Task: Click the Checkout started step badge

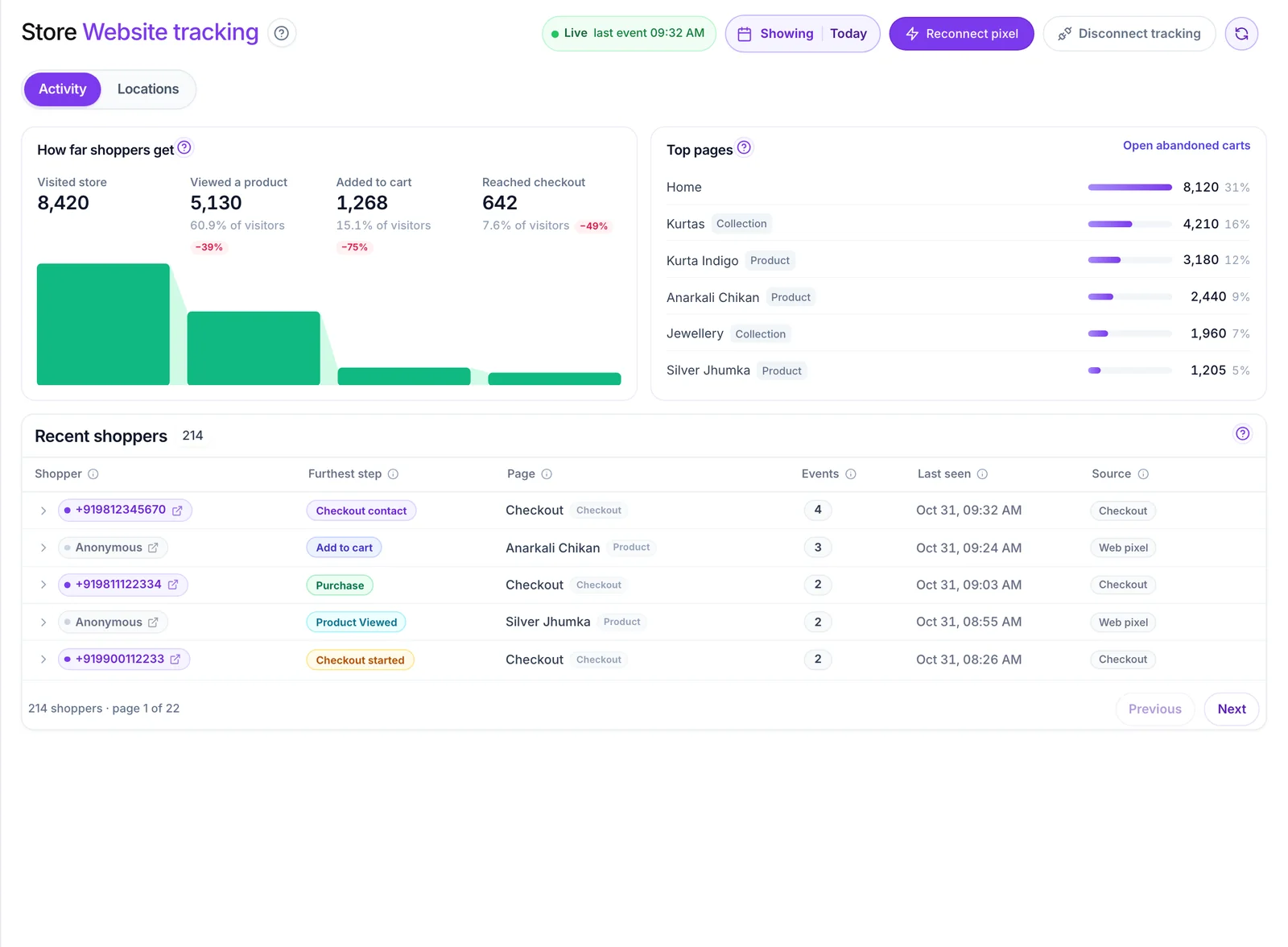Action: (360, 660)
